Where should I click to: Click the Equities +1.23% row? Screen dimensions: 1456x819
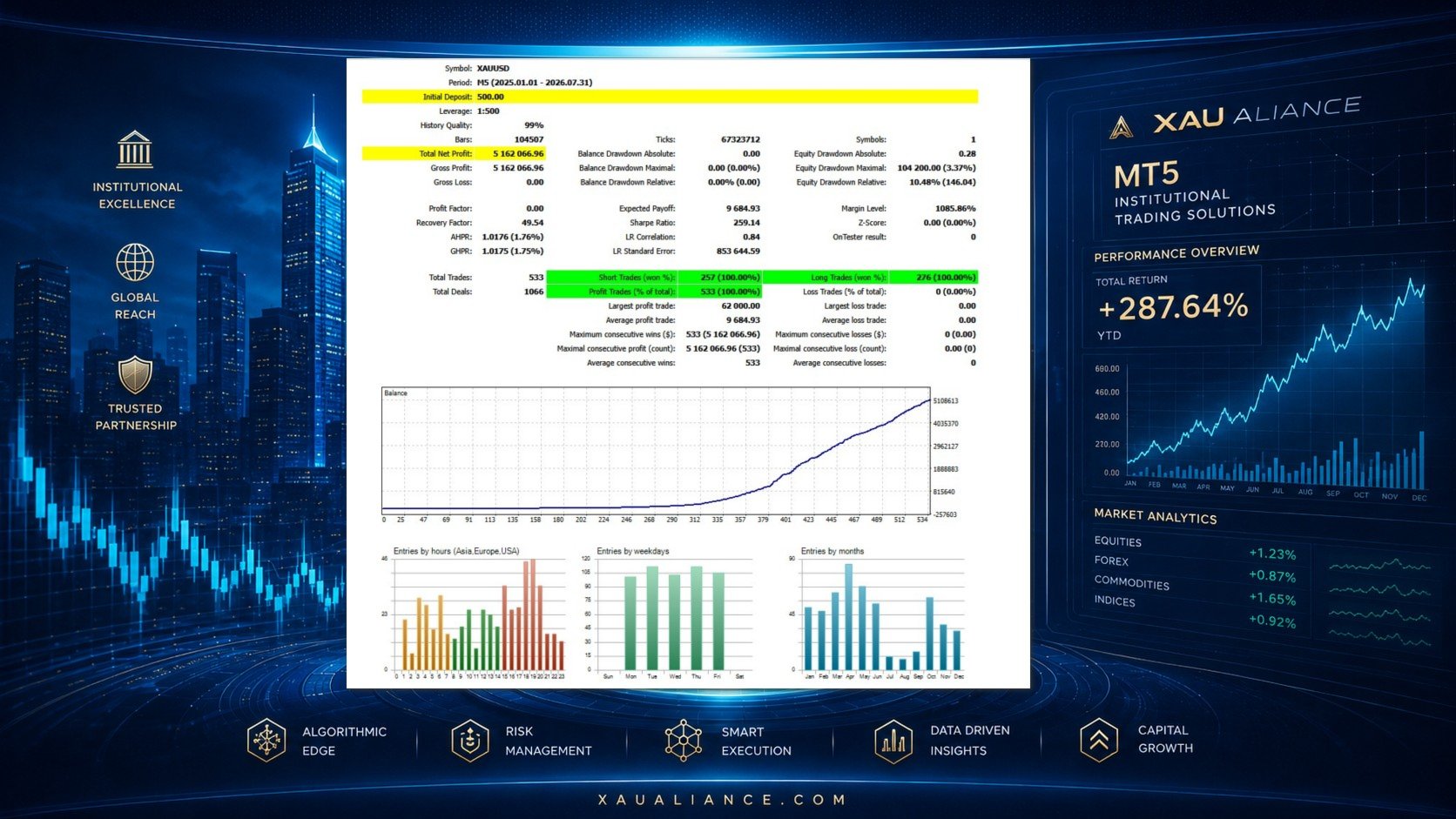click(x=1195, y=547)
